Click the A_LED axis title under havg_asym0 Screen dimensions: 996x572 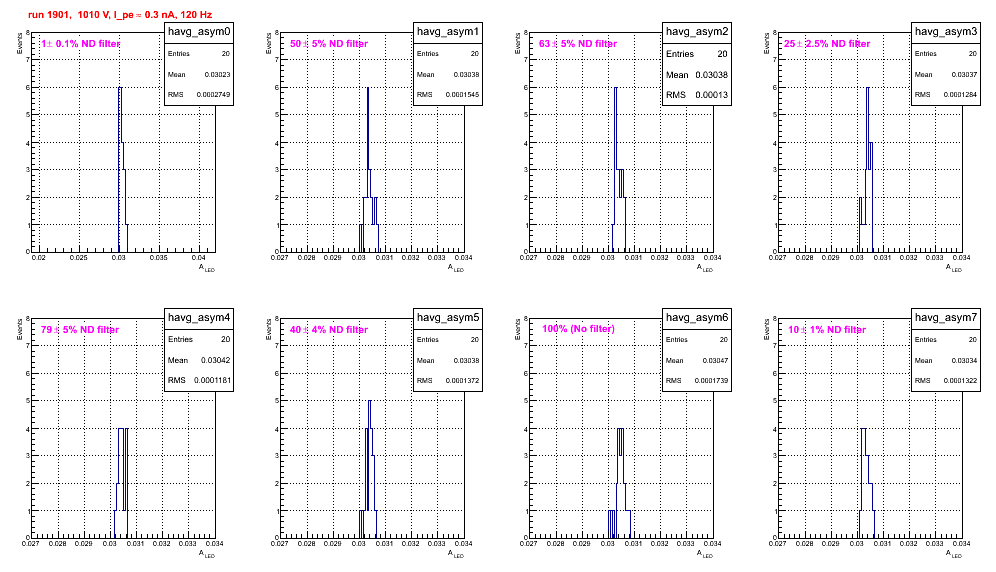click(x=207, y=268)
